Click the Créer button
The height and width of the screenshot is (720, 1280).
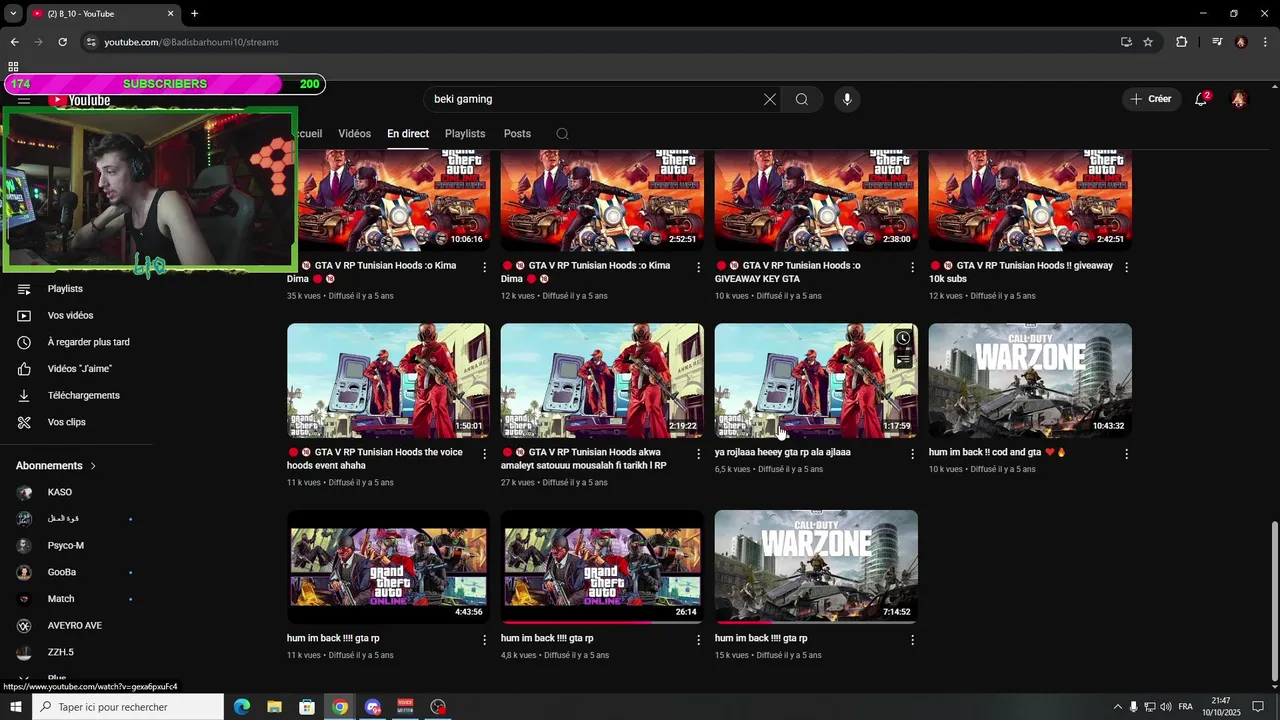point(1151,99)
